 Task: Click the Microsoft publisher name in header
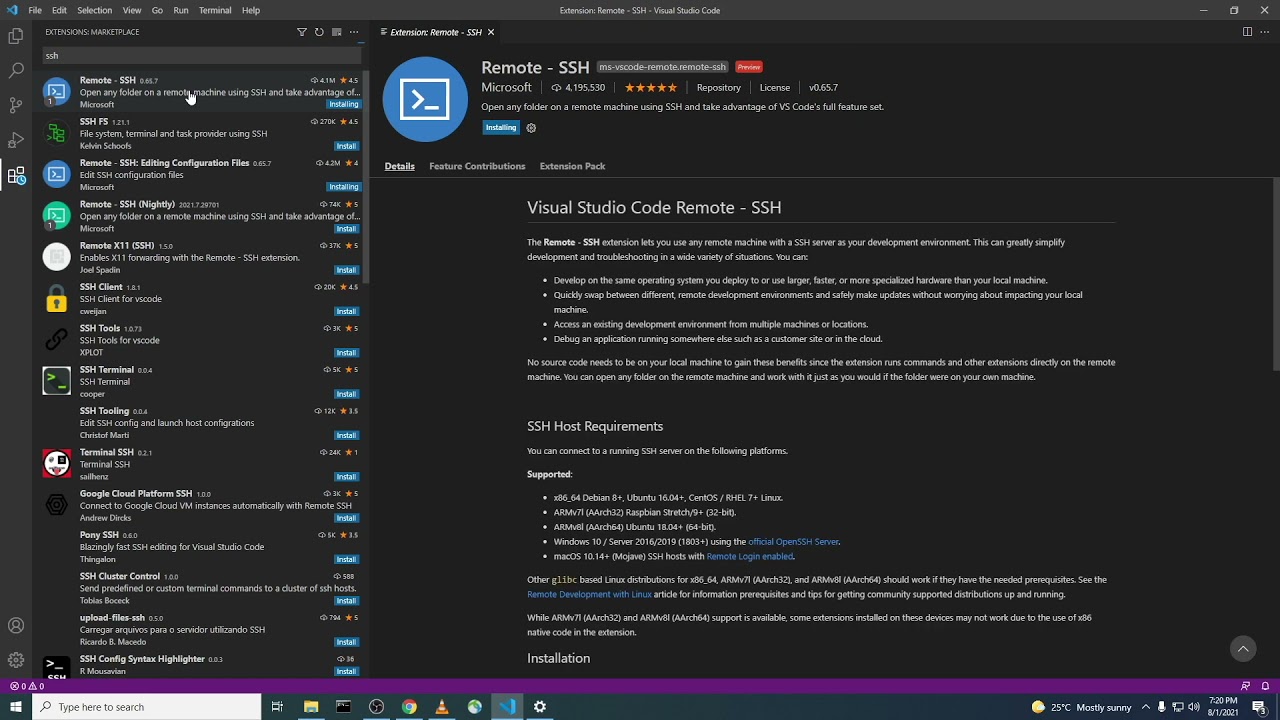(506, 88)
